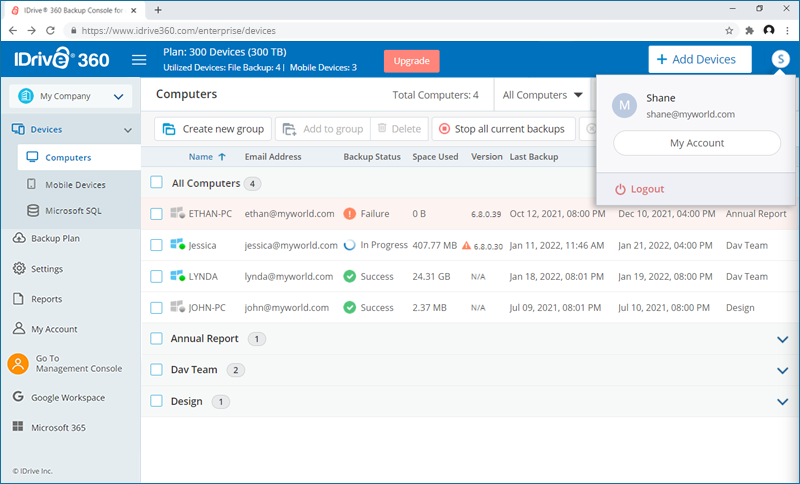Click the Windows icon next to JOHN-PC
Image resolution: width=800 pixels, height=484 pixels.
pyautogui.click(x=178, y=307)
